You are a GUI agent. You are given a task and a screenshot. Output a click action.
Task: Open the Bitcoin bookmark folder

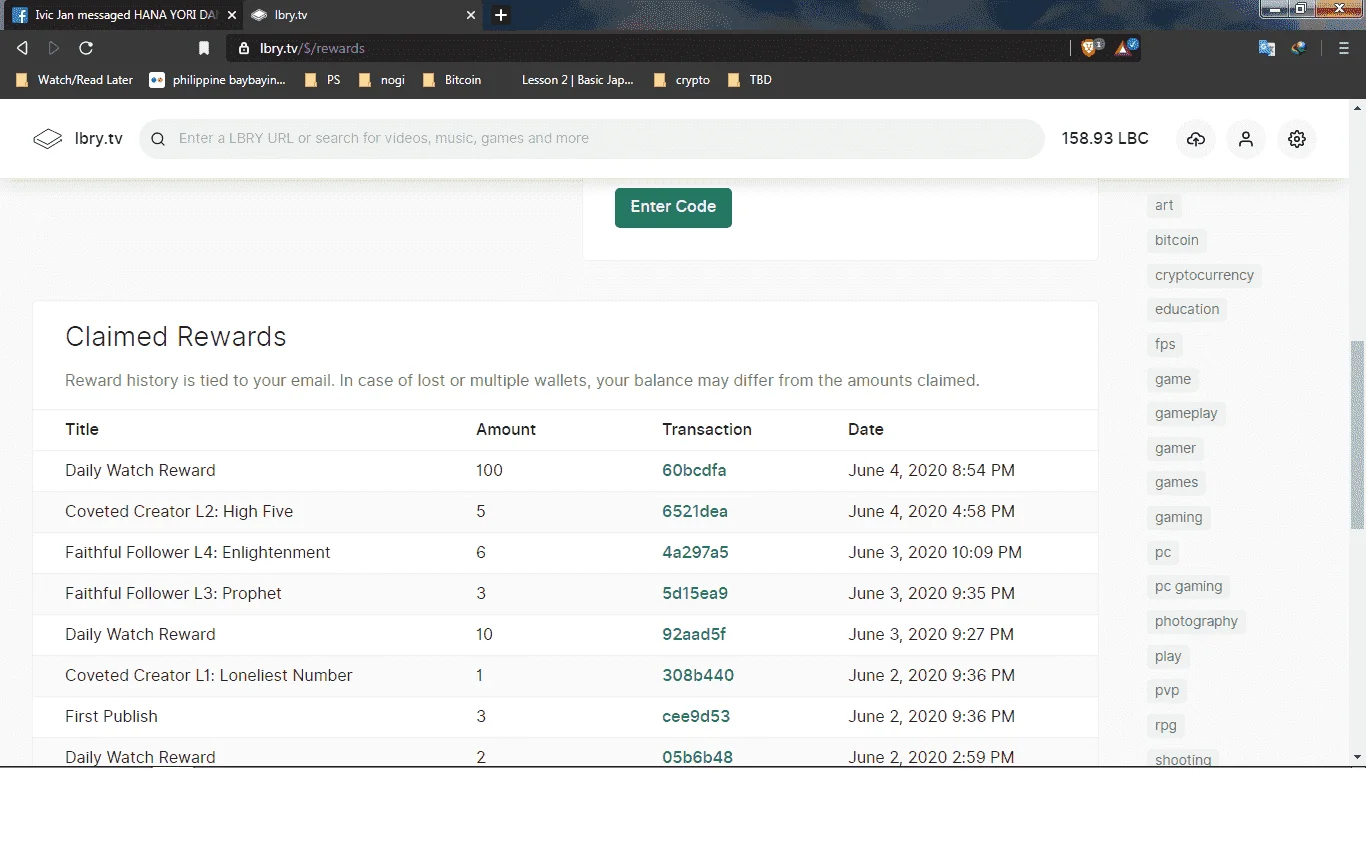(452, 80)
